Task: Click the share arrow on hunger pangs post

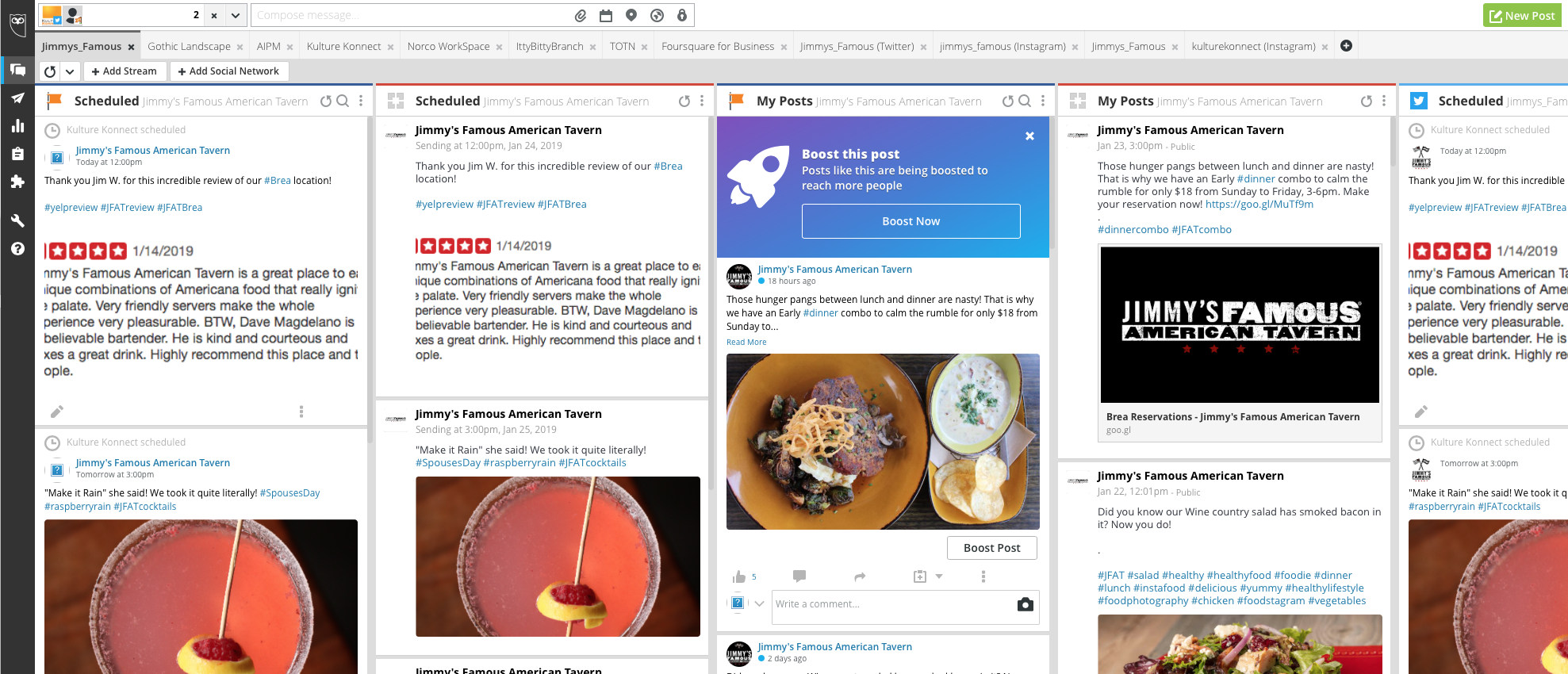Action: 860,576
